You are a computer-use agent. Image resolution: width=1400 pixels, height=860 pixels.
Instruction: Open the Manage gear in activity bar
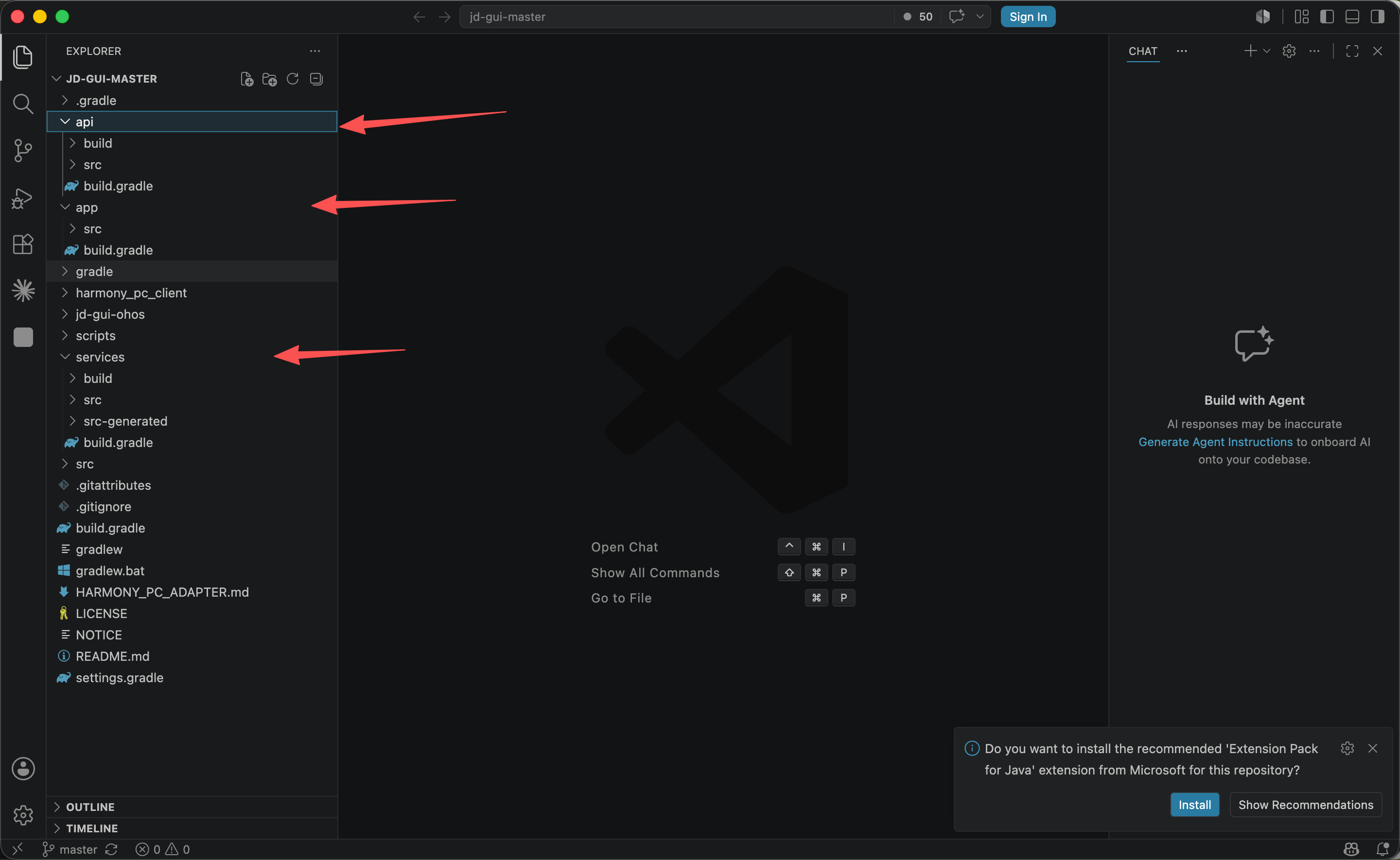(23, 815)
